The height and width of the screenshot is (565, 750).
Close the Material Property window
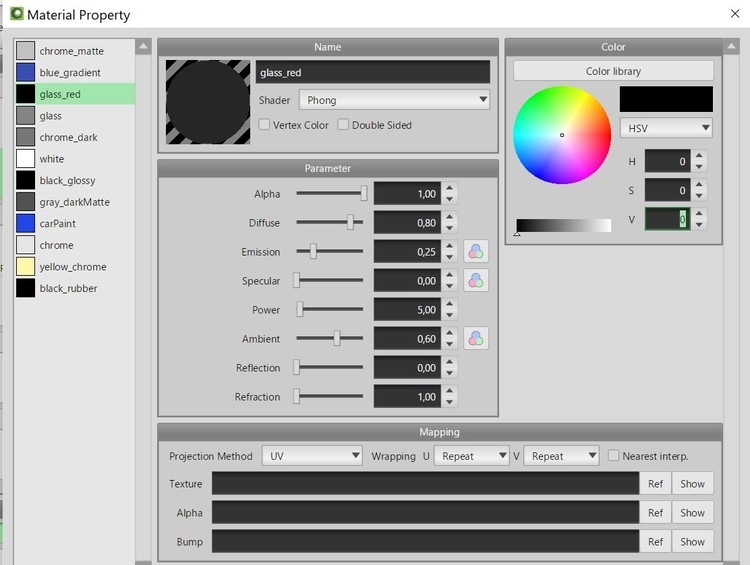point(735,13)
